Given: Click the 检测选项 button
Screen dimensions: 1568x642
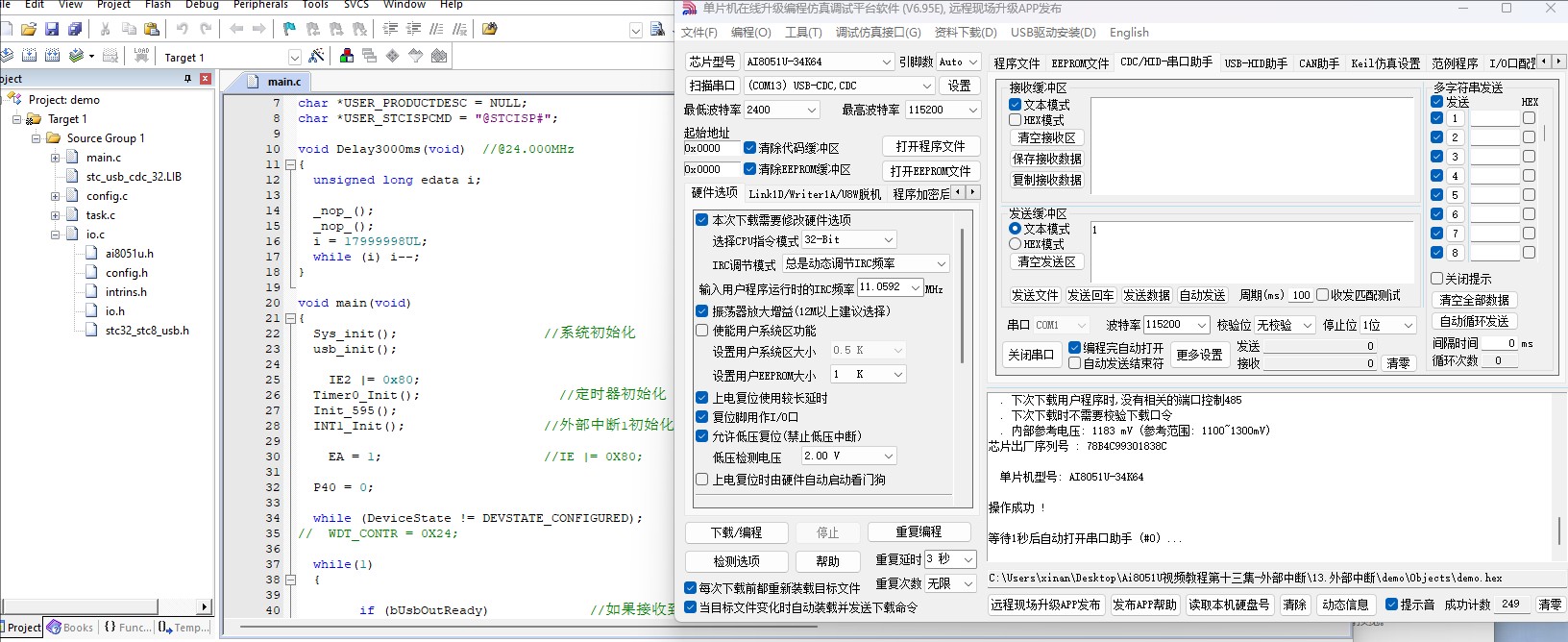Looking at the screenshot, I should 737,561.
